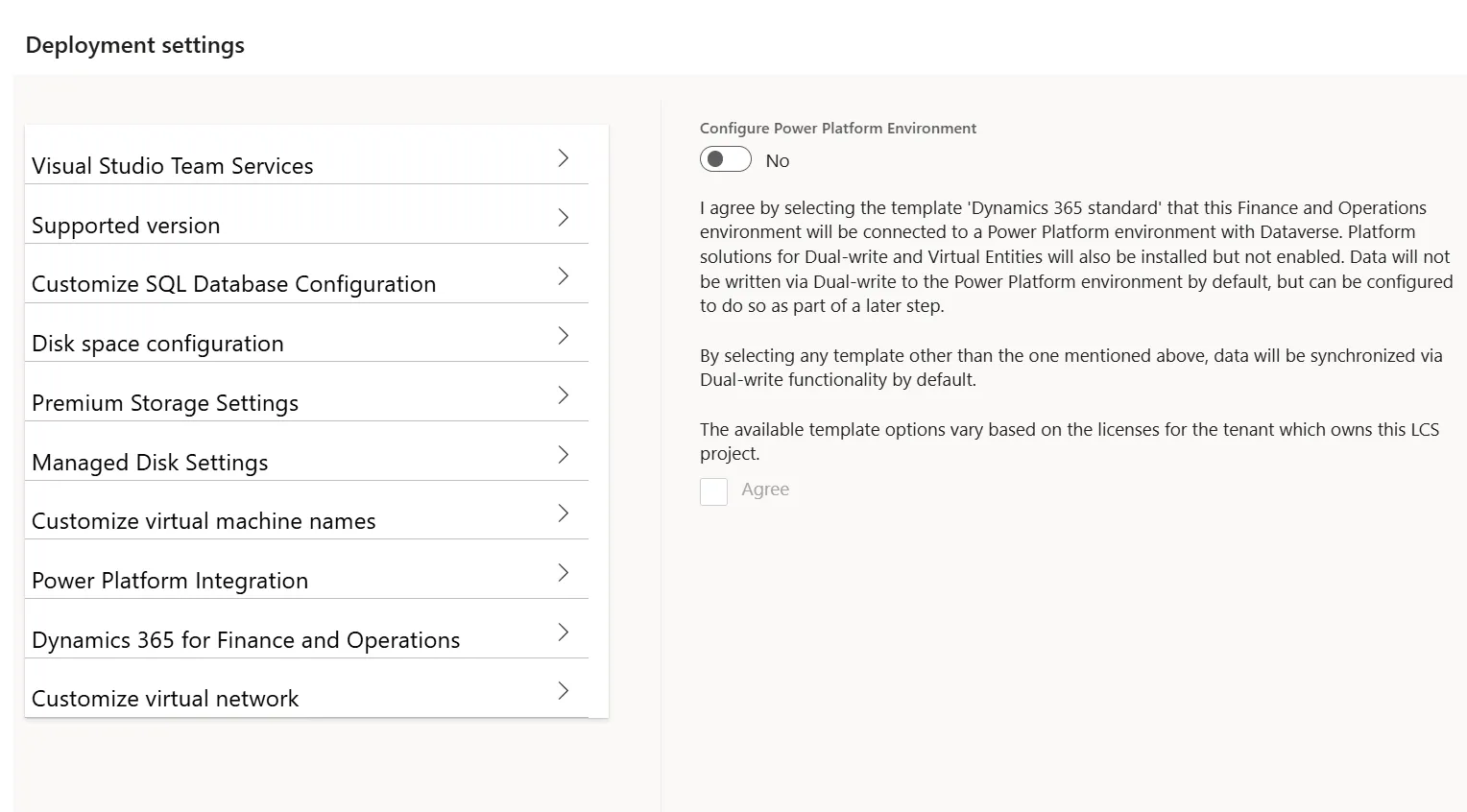
Task: Click Configure Power Platform Environment label
Action: [x=838, y=129]
